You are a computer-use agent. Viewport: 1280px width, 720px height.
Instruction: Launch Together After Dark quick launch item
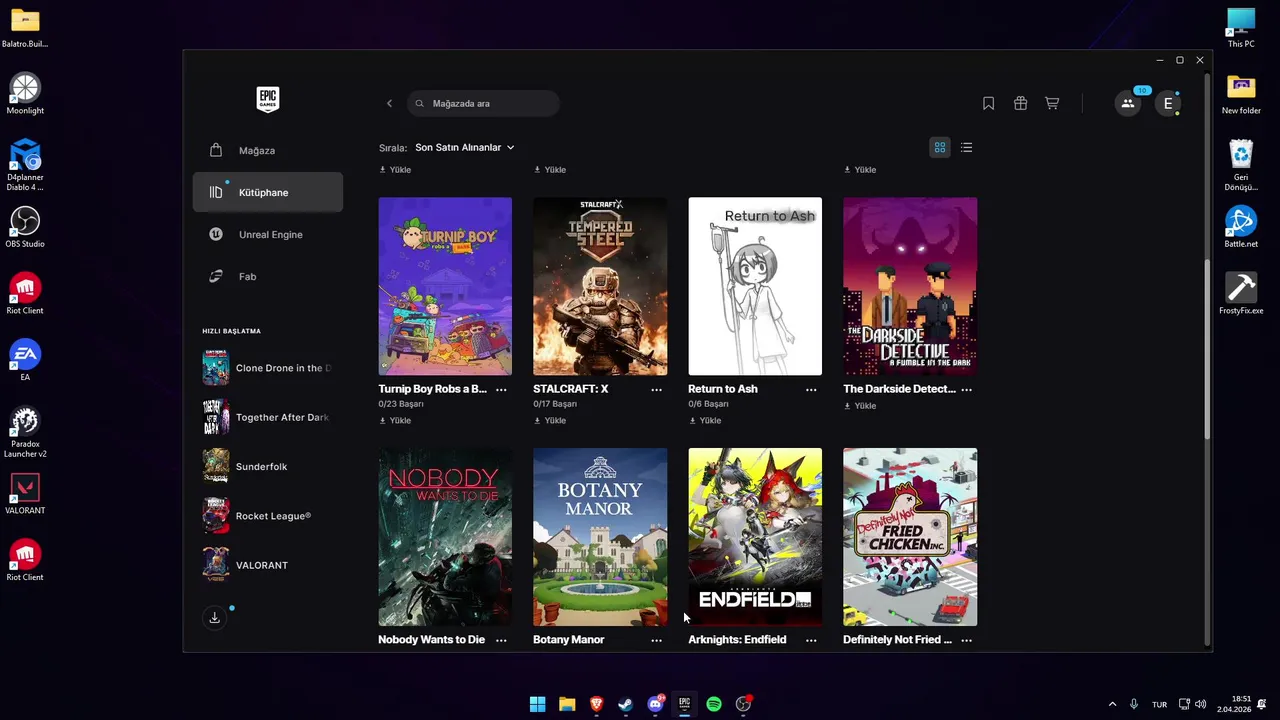(268, 417)
